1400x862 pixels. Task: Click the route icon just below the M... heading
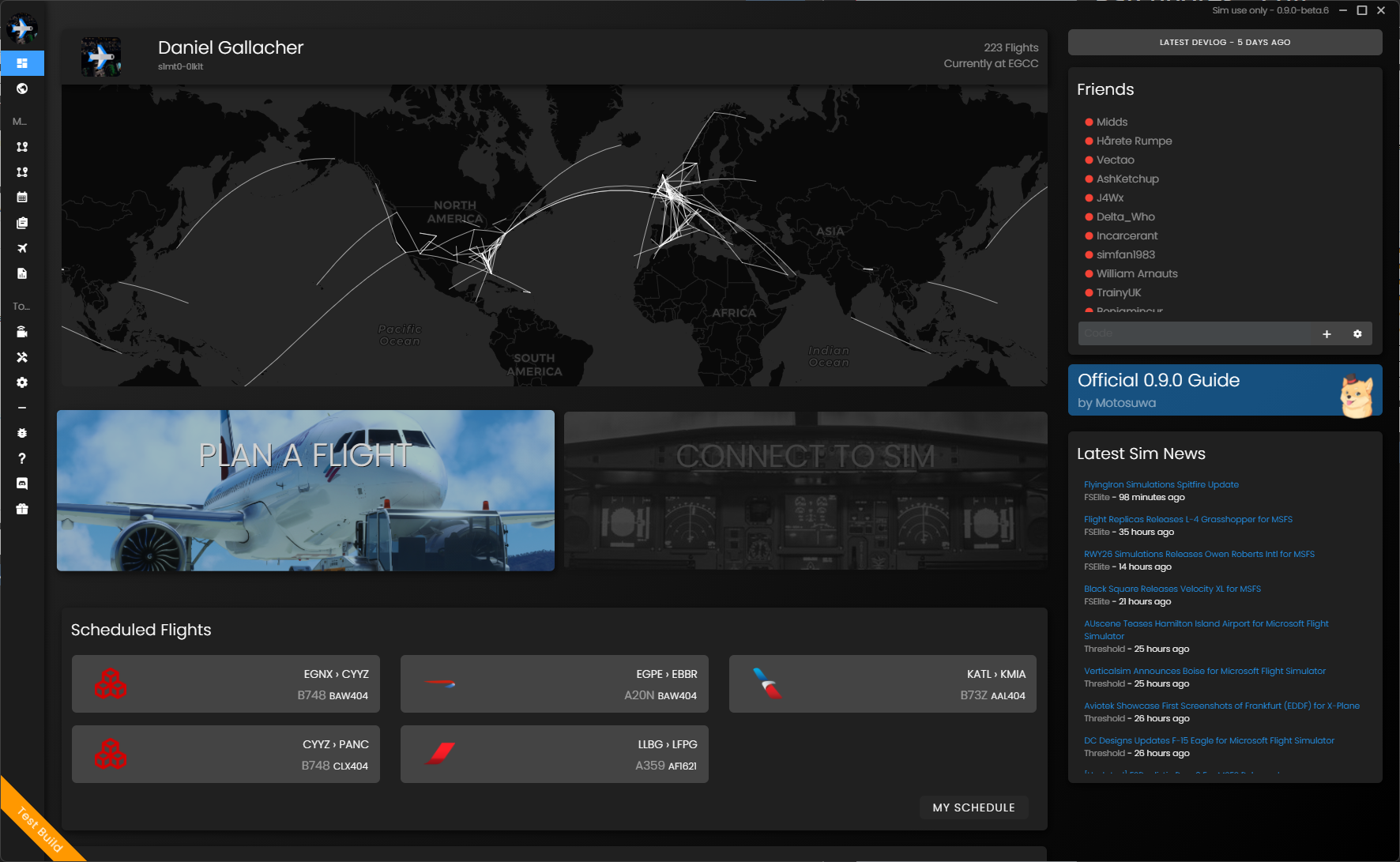coord(22,147)
